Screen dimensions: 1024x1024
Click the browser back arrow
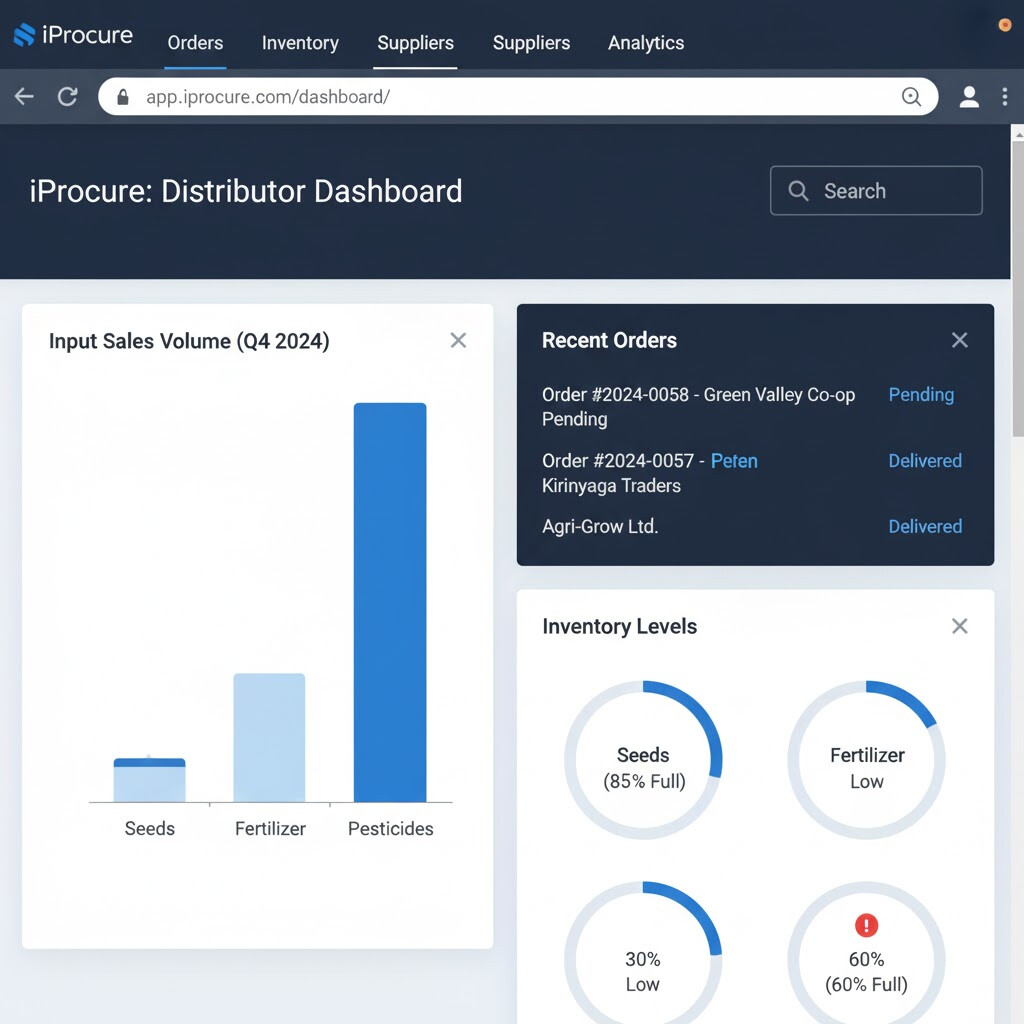tap(24, 97)
